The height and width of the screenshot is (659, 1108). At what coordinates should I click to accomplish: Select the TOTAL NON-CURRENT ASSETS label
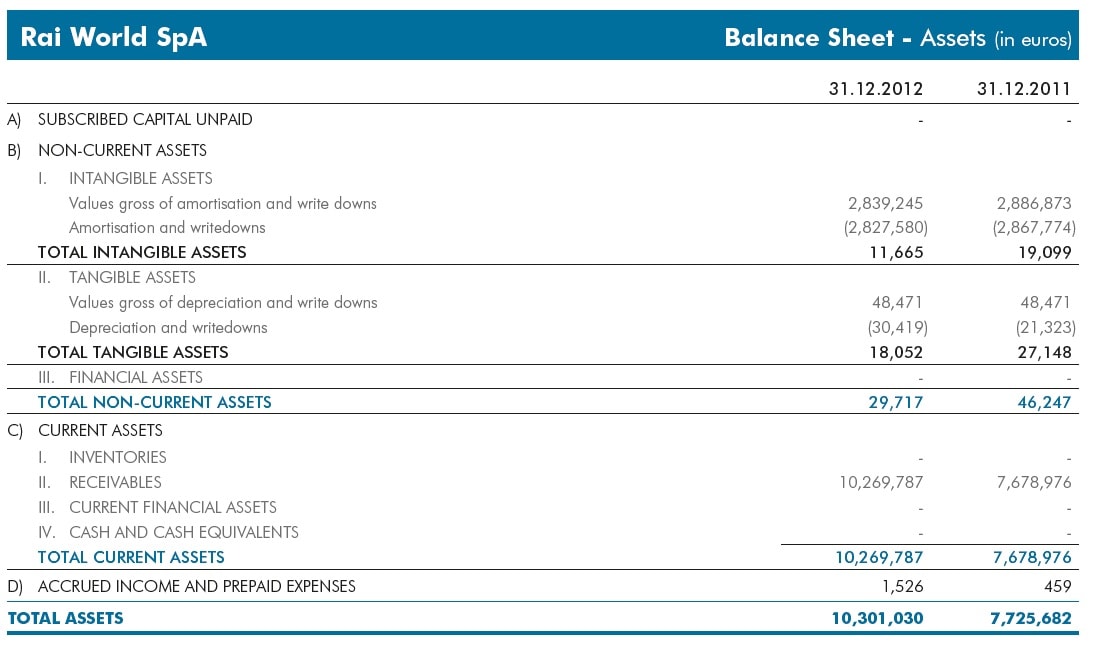click(x=154, y=402)
